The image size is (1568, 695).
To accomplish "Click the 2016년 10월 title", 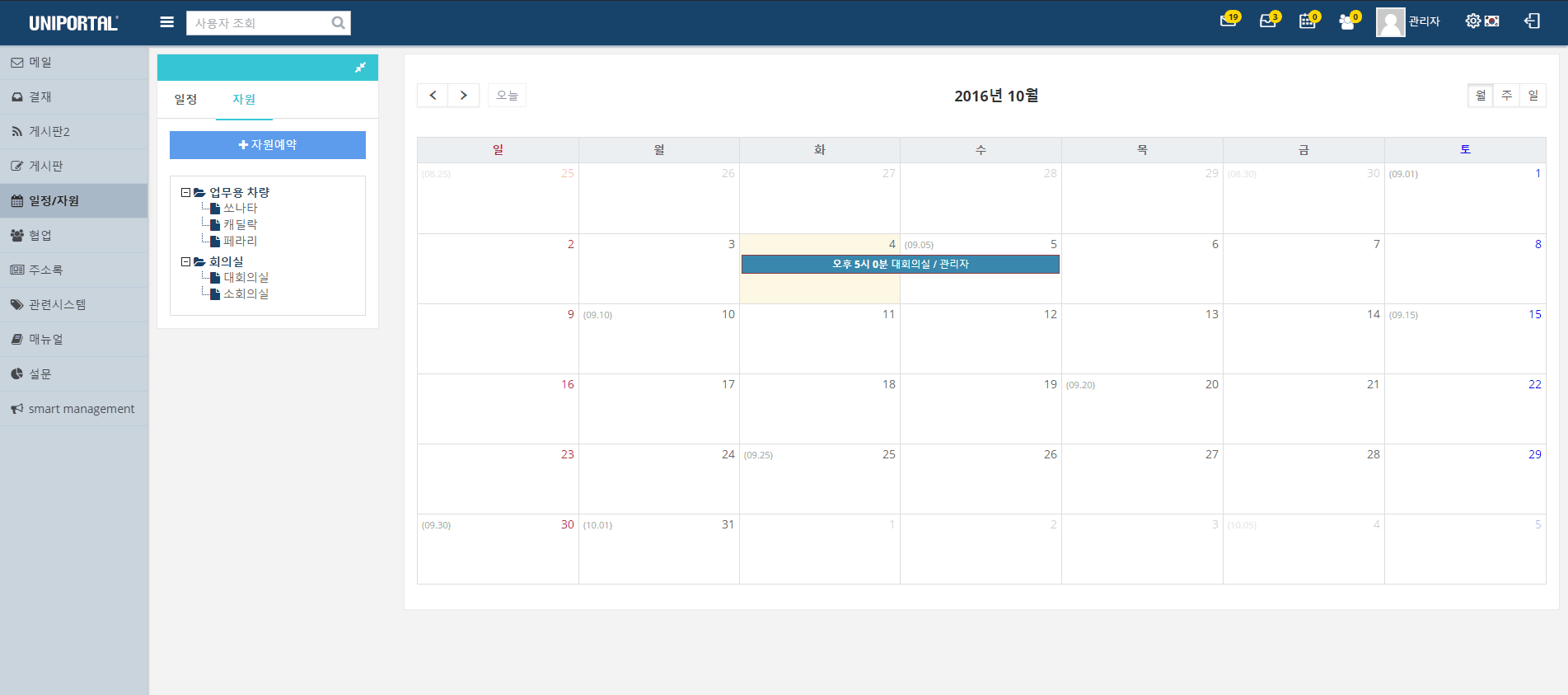I will pyautogui.click(x=996, y=96).
